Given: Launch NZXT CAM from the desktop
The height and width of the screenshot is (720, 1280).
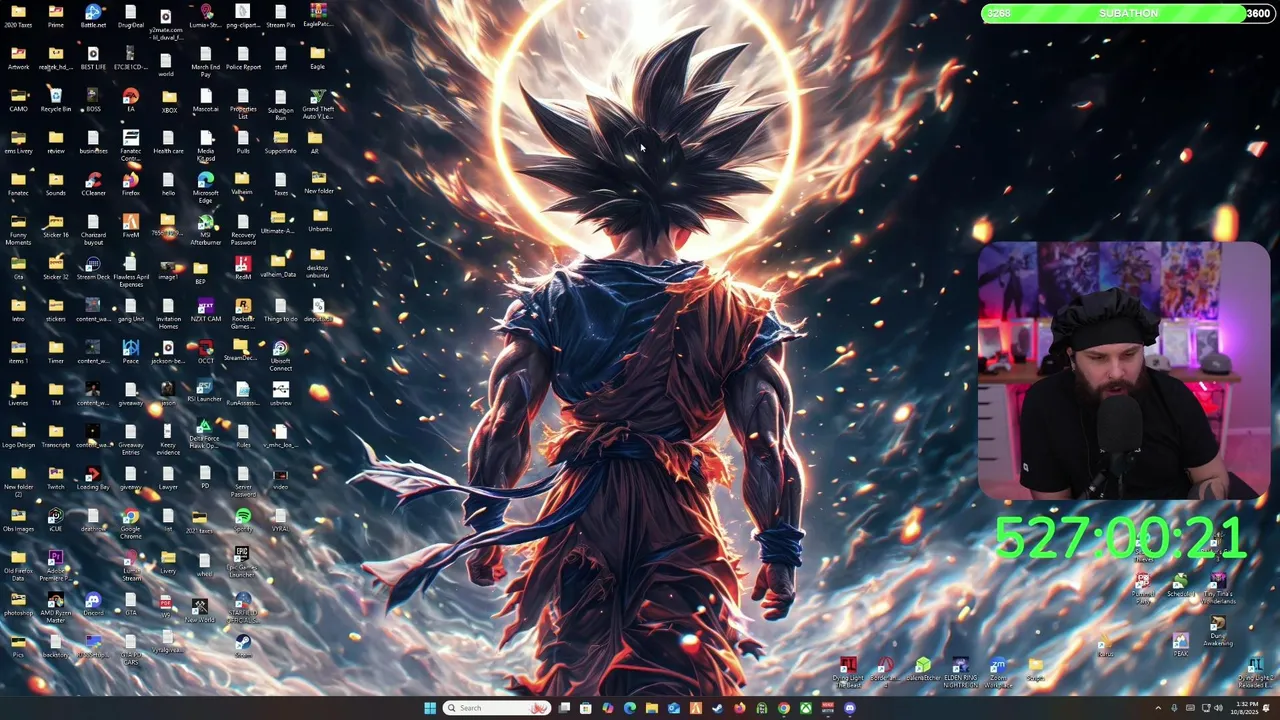Looking at the screenshot, I should point(206,310).
